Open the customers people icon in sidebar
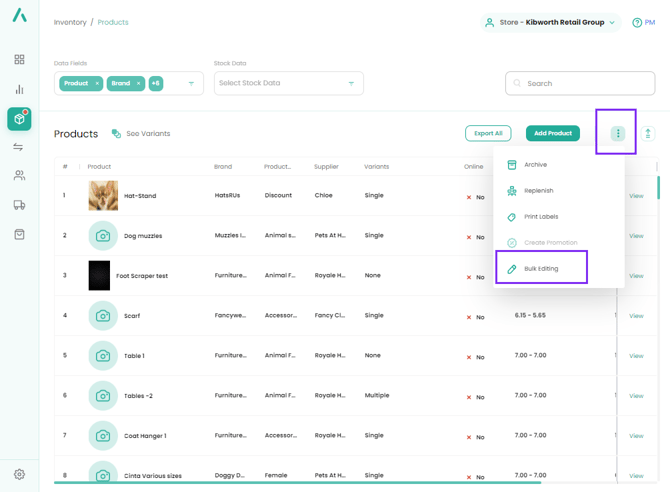Image resolution: width=670 pixels, height=492 pixels. click(19, 176)
